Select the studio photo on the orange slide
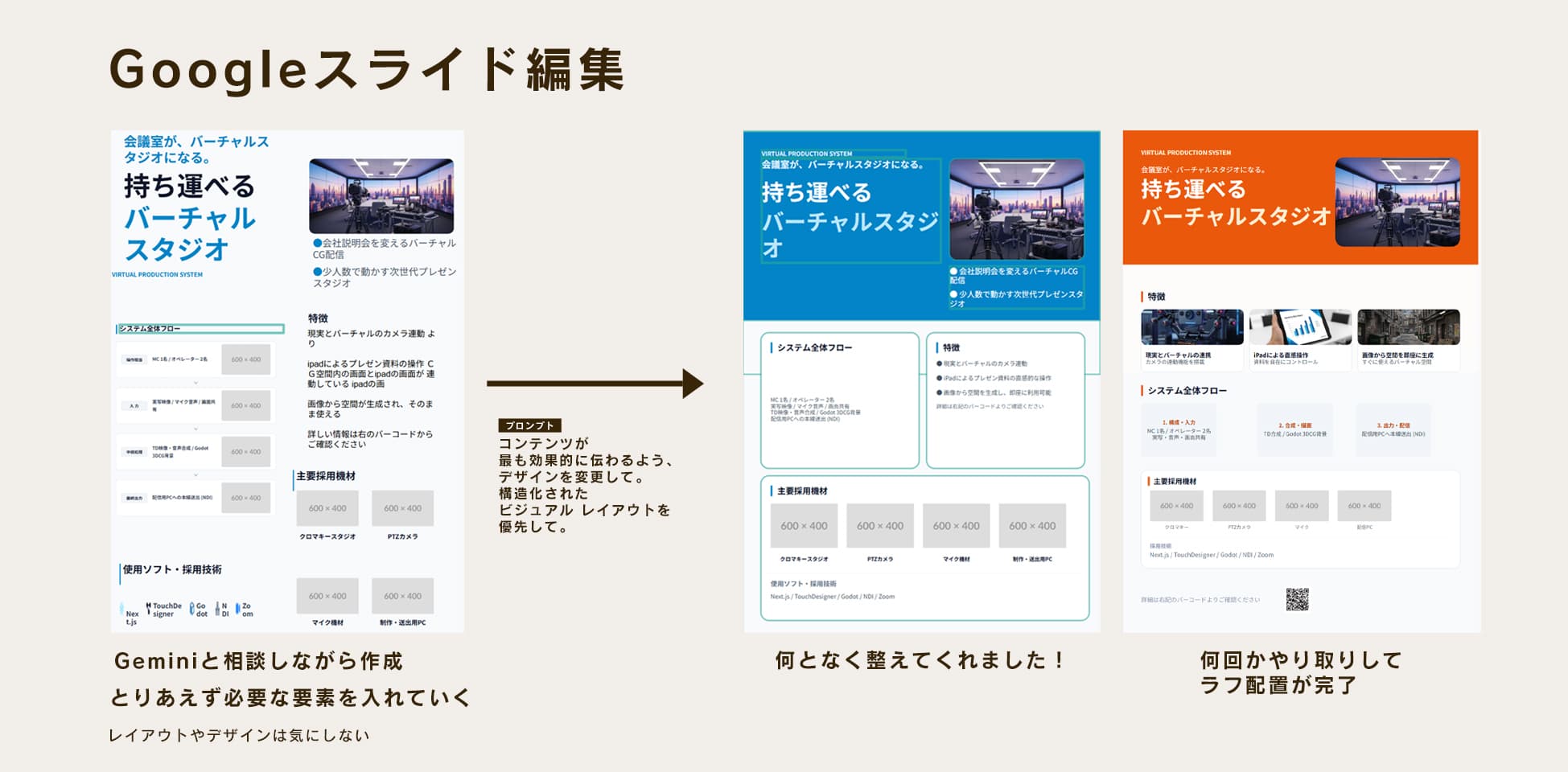 (1397, 202)
